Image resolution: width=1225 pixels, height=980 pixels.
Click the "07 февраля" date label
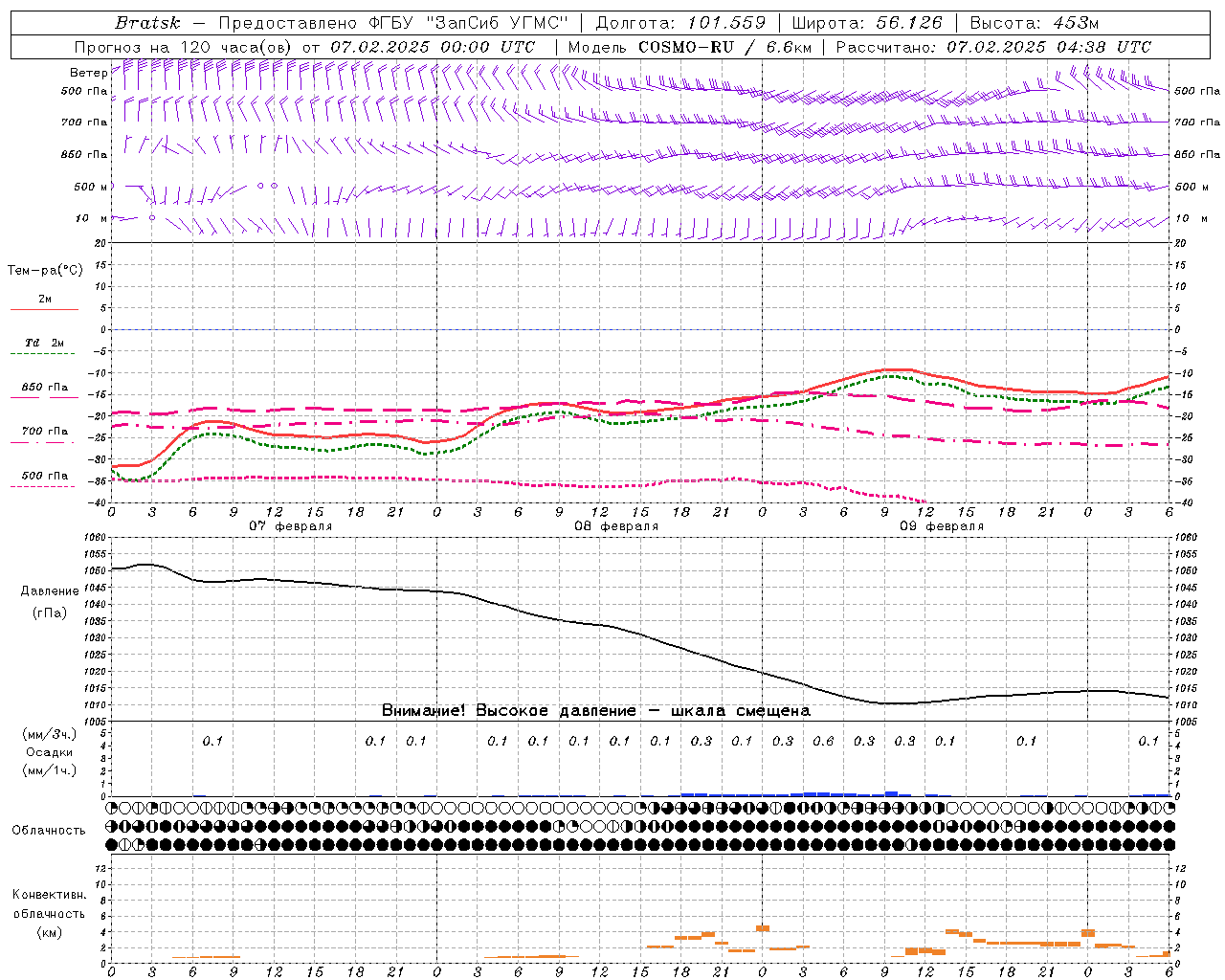click(291, 526)
